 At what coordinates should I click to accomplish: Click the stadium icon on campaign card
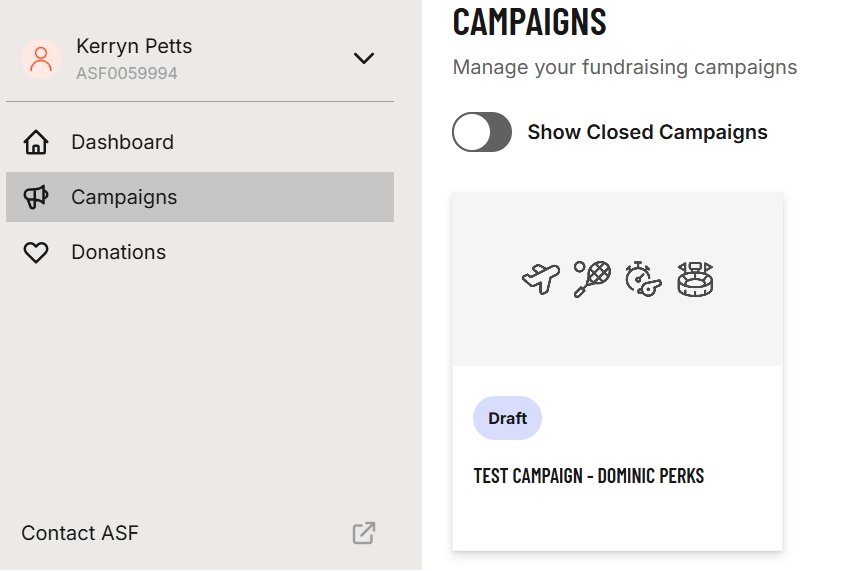694,279
